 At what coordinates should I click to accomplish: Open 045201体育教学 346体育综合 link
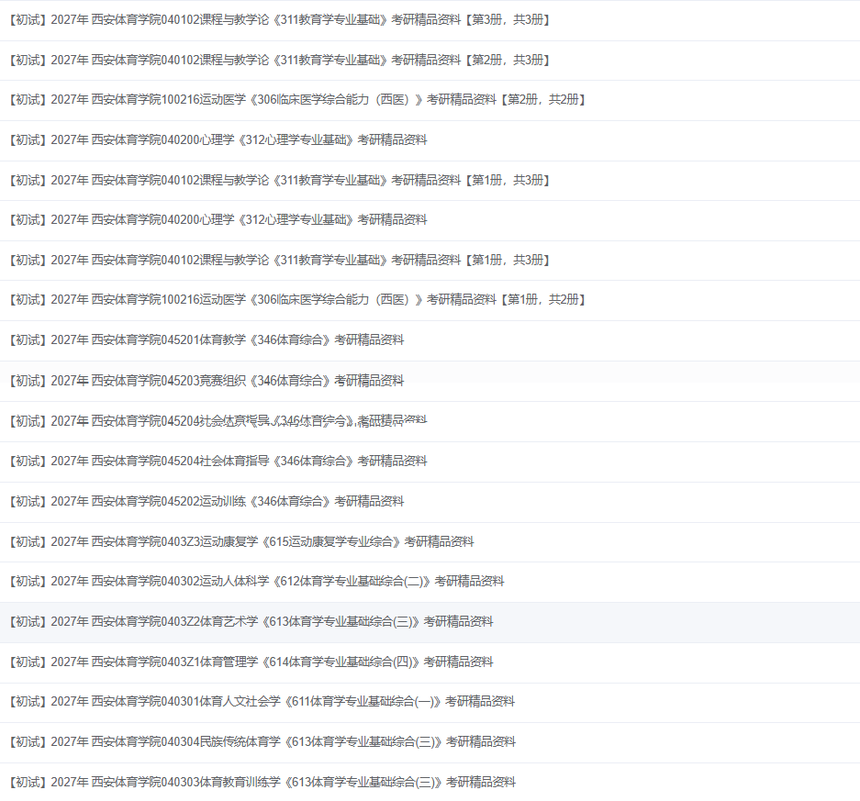point(207,340)
